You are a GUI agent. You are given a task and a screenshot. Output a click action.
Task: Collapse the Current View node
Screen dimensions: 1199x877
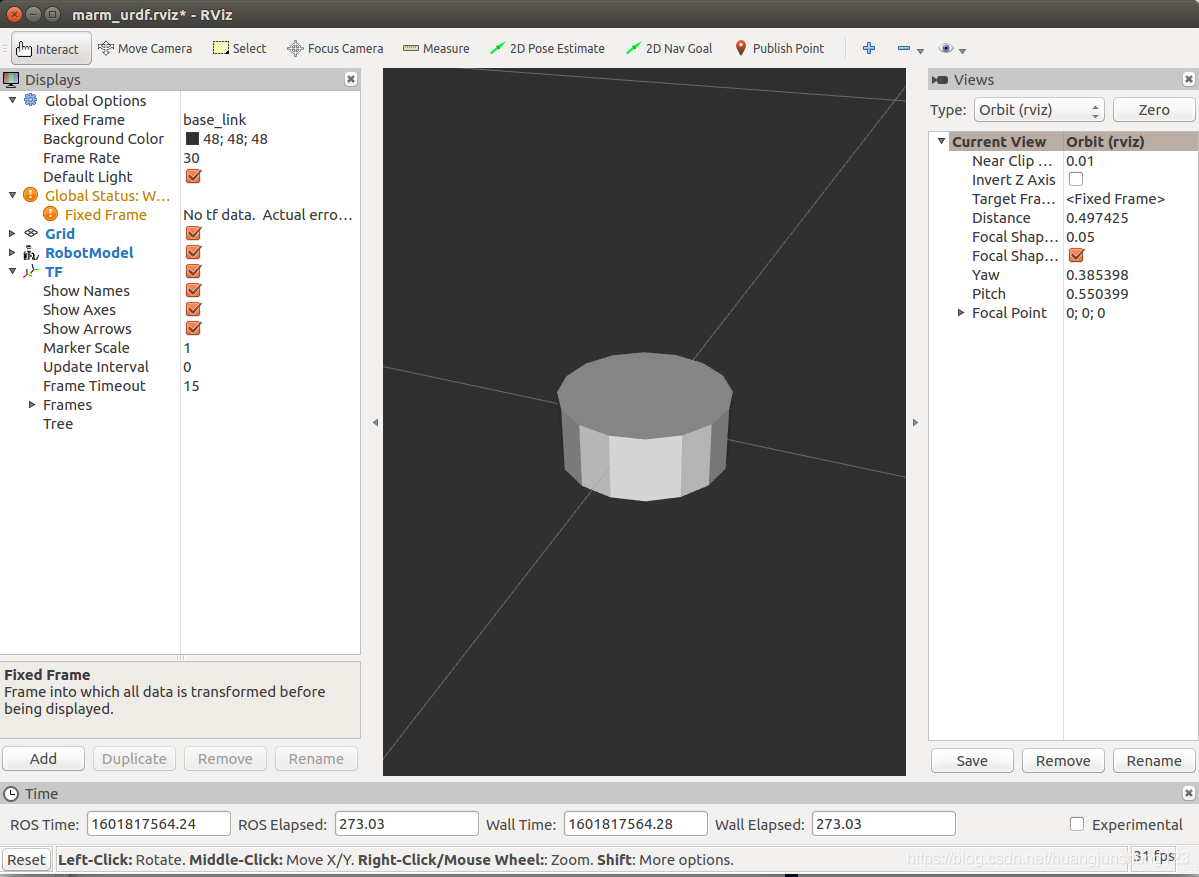[941, 141]
